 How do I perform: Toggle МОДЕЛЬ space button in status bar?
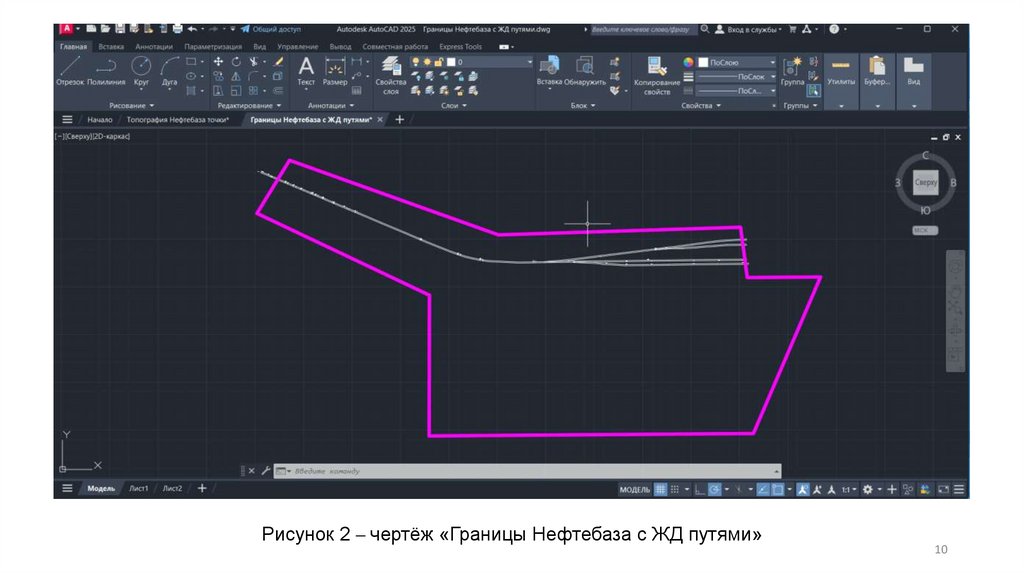(634, 489)
